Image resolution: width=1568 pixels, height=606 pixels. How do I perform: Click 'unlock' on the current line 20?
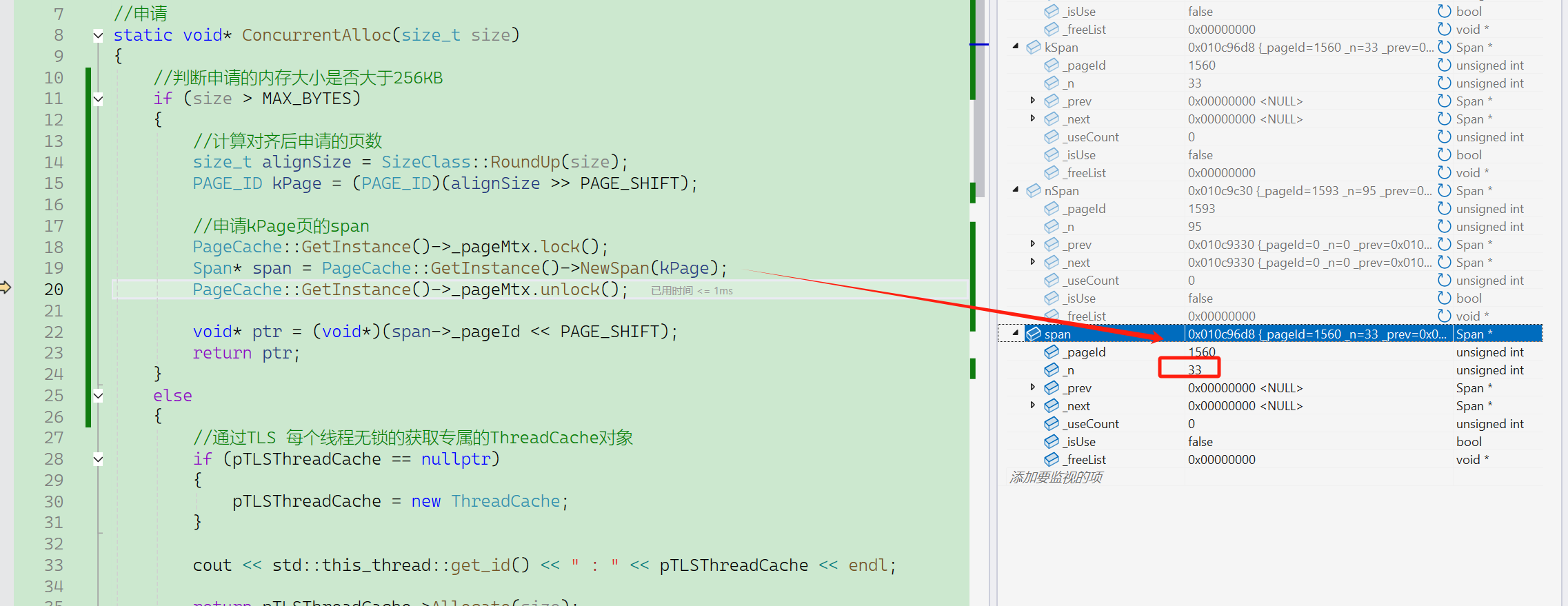(570, 290)
